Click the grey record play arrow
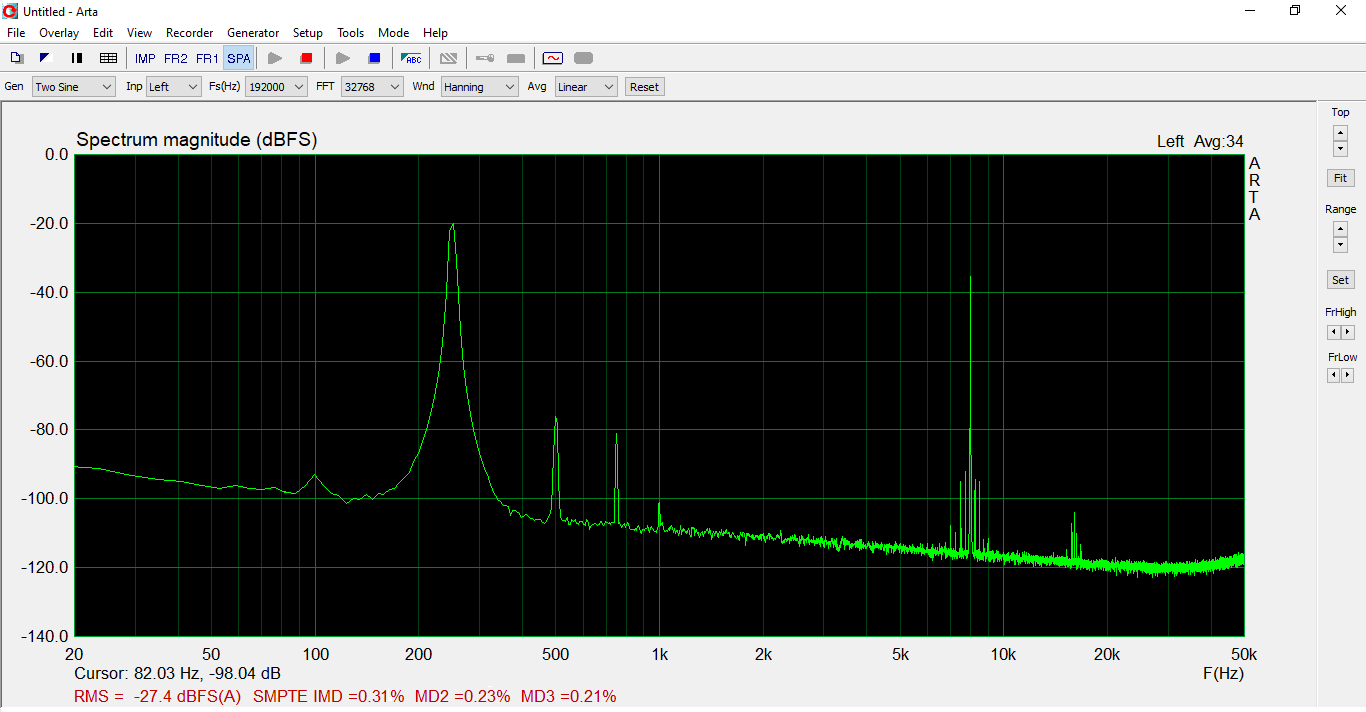The width and height of the screenshot is (1366, 712). (x=275, y=58)
